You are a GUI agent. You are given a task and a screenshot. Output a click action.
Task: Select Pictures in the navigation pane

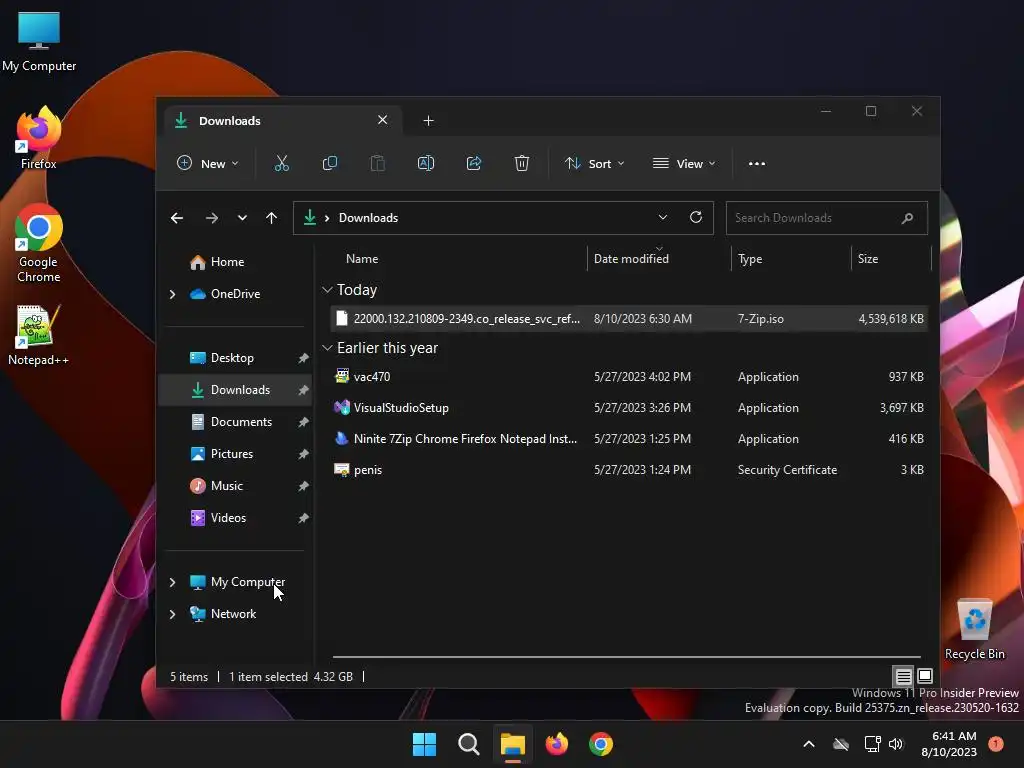[235, 454]
